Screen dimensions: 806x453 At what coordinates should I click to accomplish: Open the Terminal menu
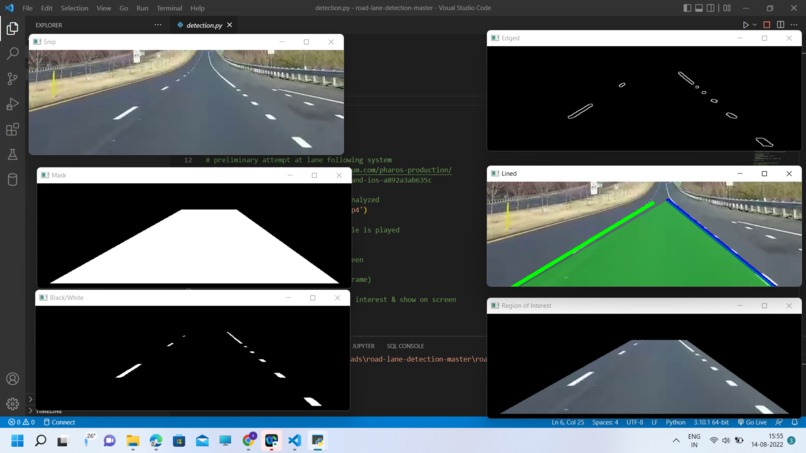click(x=169, y=8)
